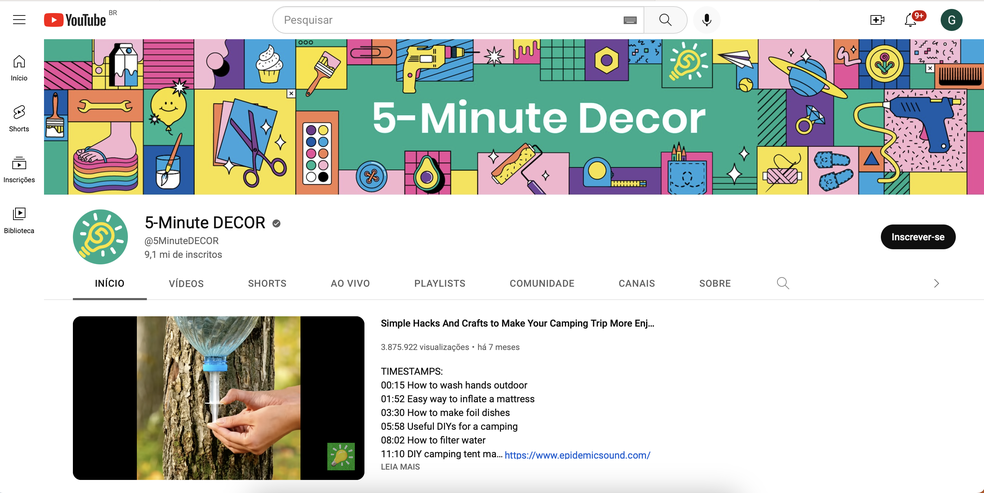The height and width of the screenshot is (493, 984).
Task: Open the PLAYLISTS tab
Action: click(440, 284)
